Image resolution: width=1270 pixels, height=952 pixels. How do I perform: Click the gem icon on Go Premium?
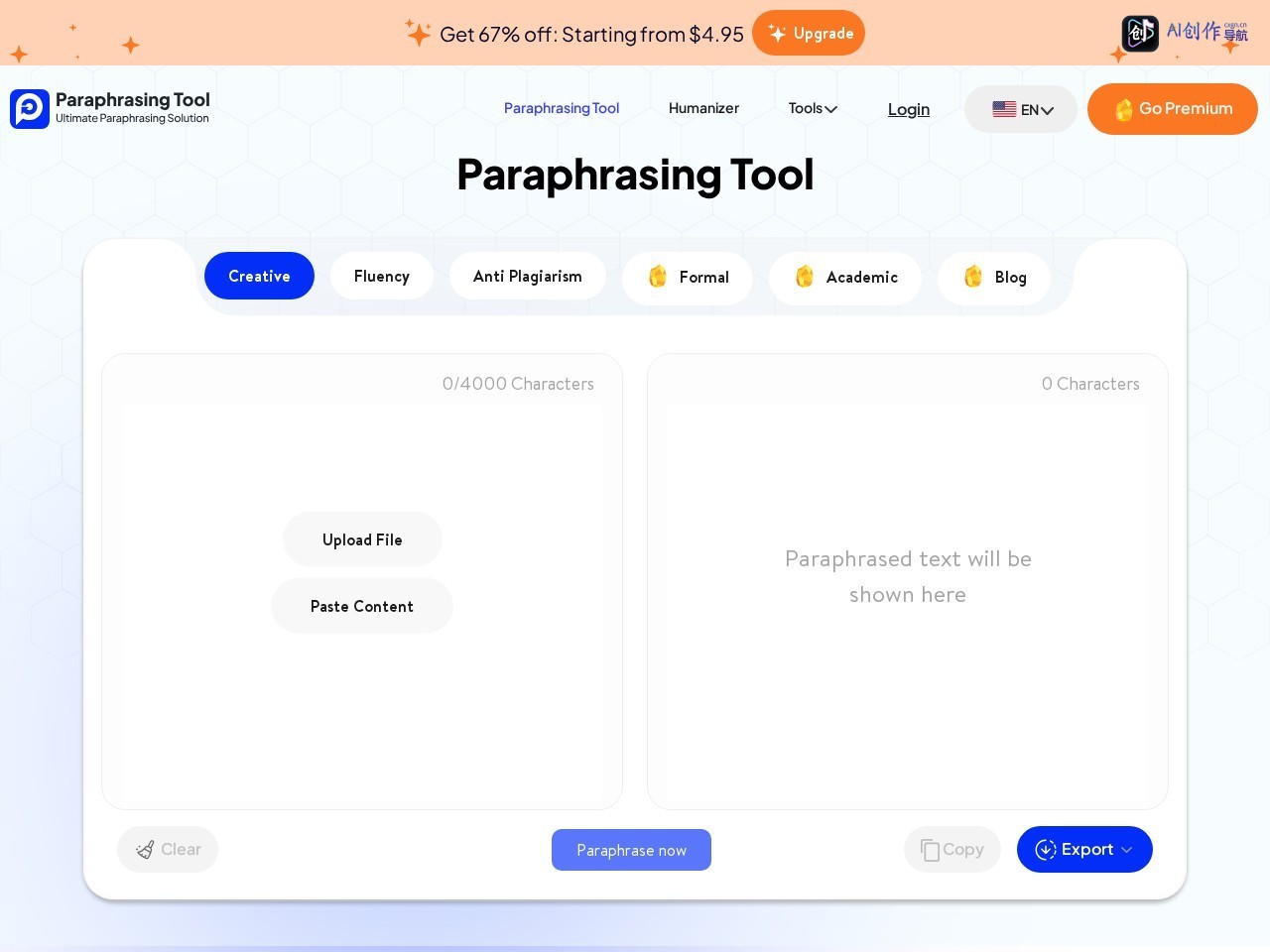(x=1124, y=110)
